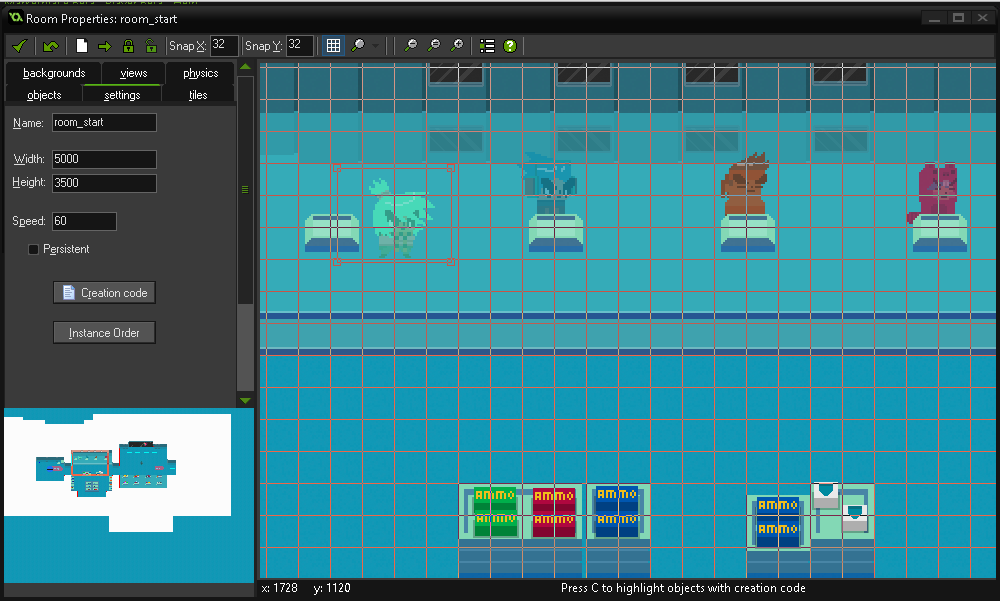This screenshot has width=1000, height=601.
Task: Click the Speed field showing 60
Action: pos(84,221)
